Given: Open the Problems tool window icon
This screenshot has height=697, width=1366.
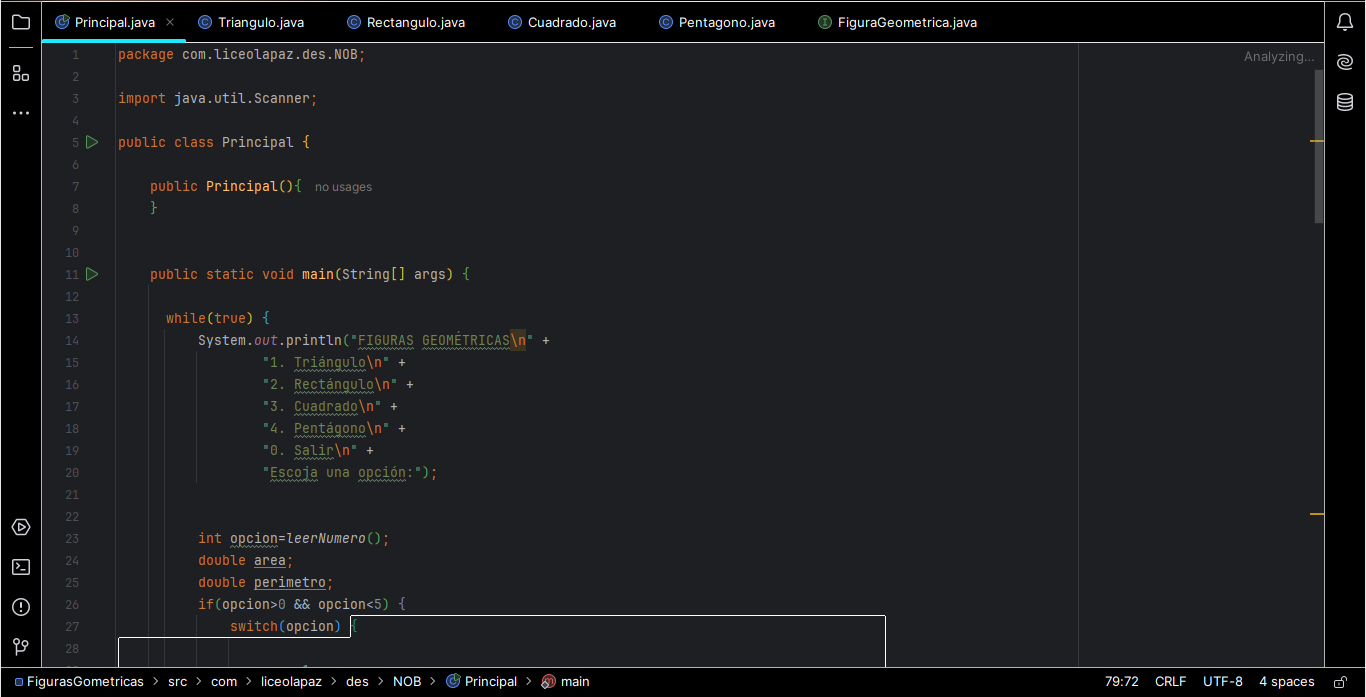Looking at the screenshot, I should tap(21, 607).
